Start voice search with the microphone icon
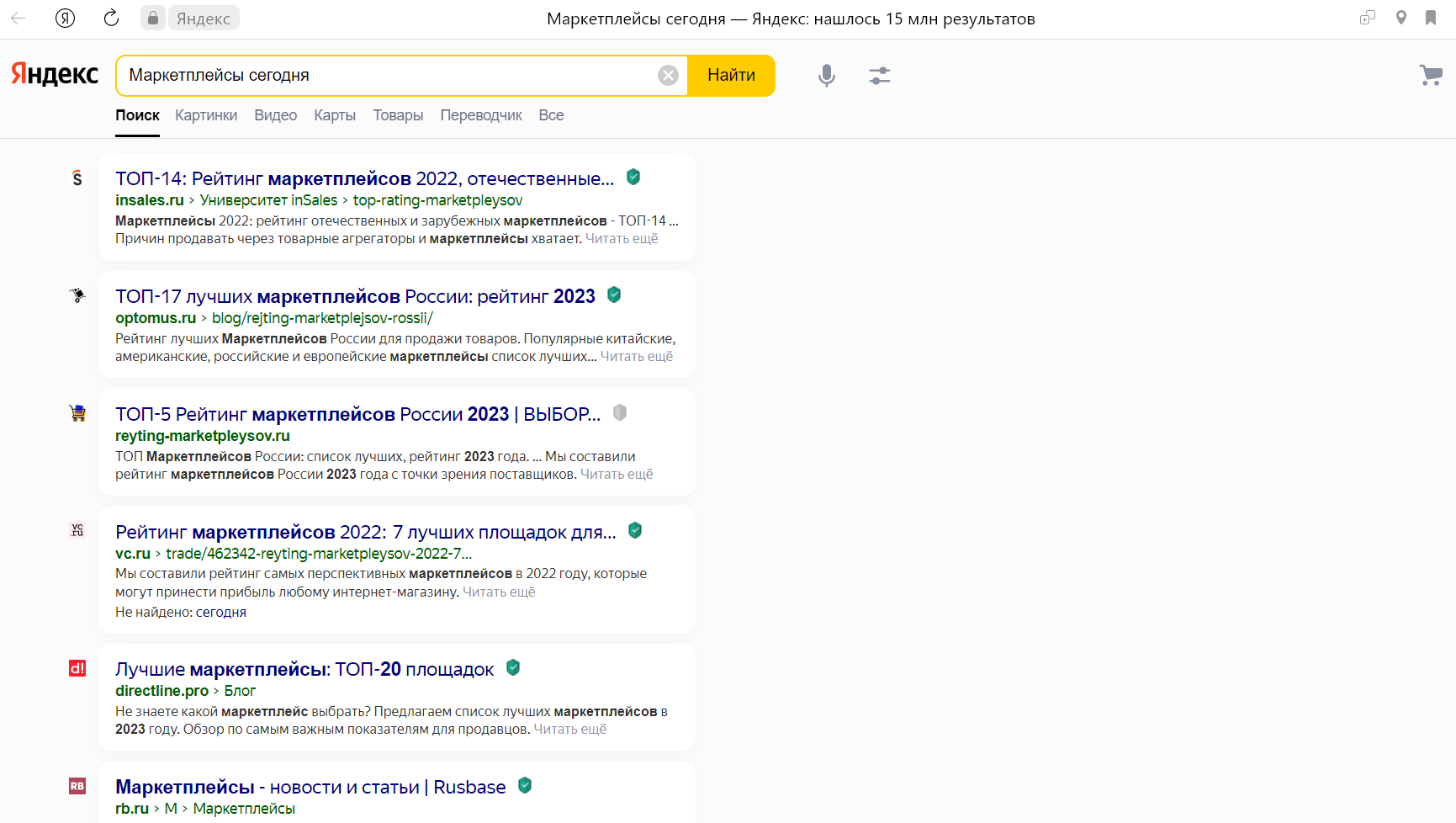This screenshot has height=823, width=1456. (x=827, y=76)
